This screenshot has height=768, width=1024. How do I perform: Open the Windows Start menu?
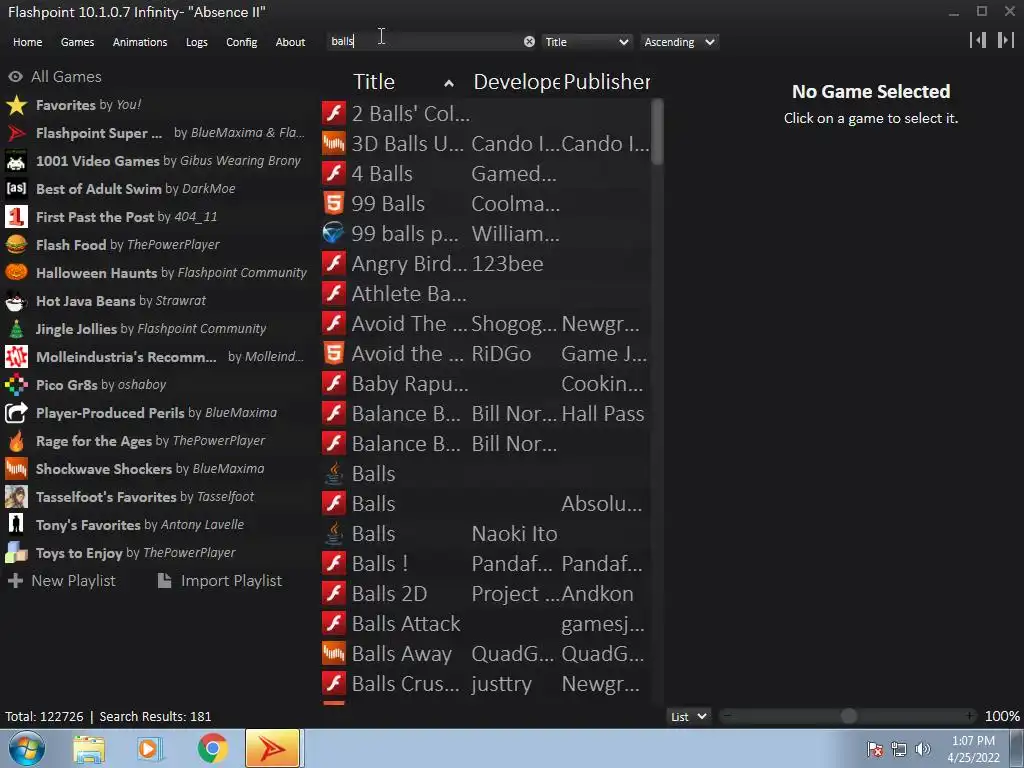pos(26,748)
